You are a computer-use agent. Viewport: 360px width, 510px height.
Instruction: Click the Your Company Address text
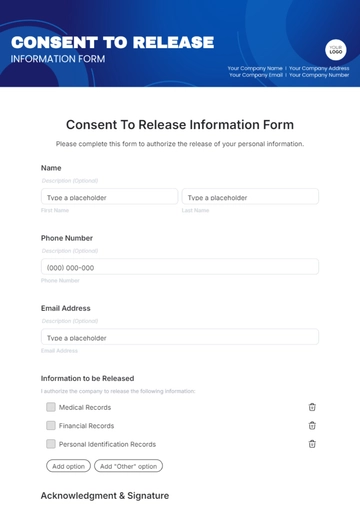coord(319,68)
